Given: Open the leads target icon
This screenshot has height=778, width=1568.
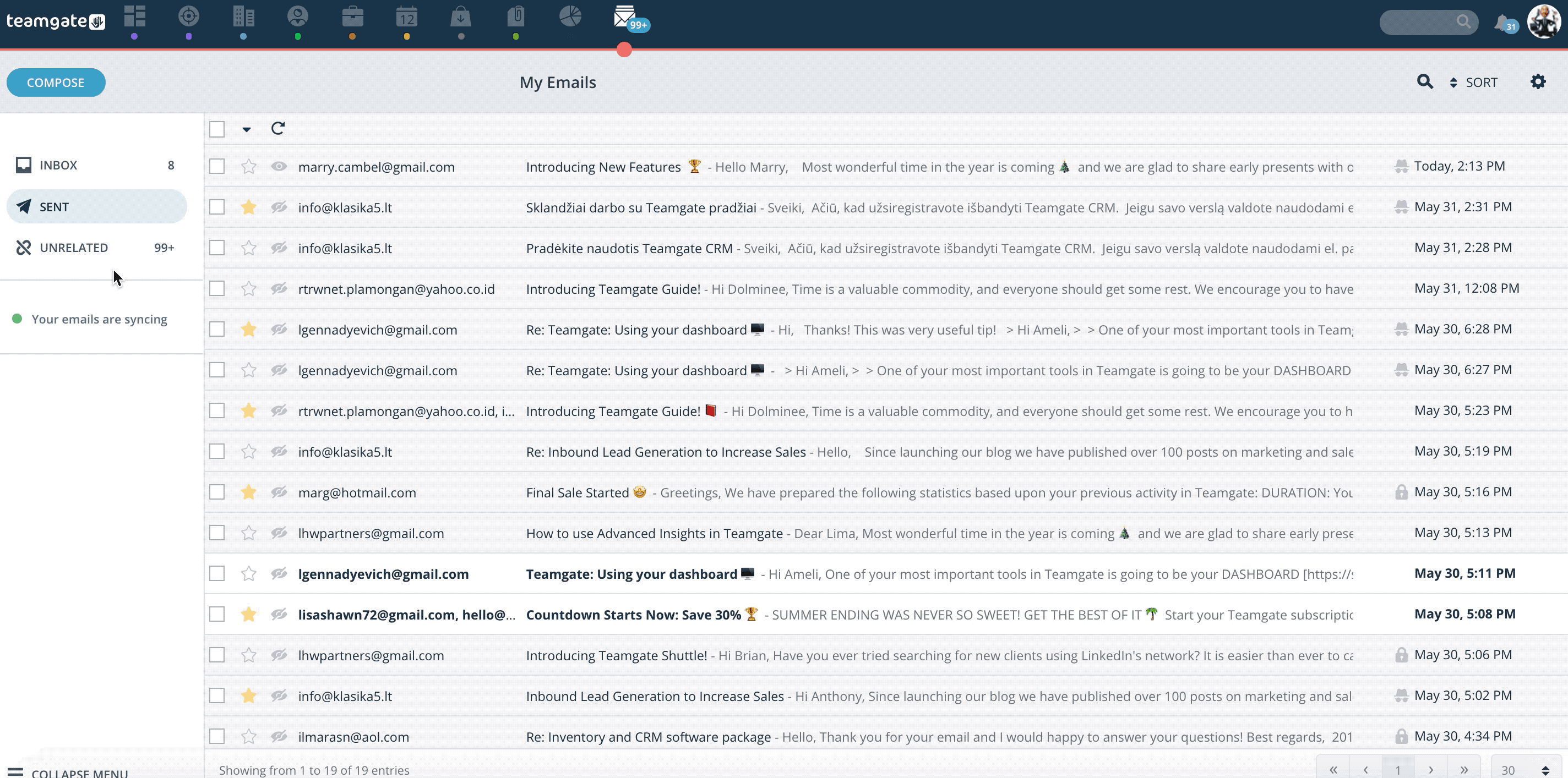Looking at the screenshot, I should tap(189, 17).
